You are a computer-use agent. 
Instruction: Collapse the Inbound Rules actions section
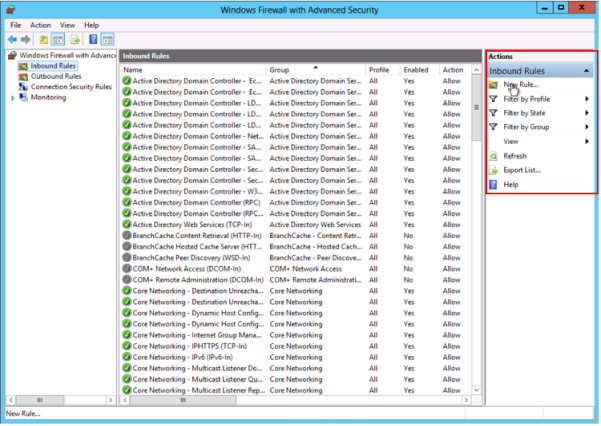click(586, 71)
